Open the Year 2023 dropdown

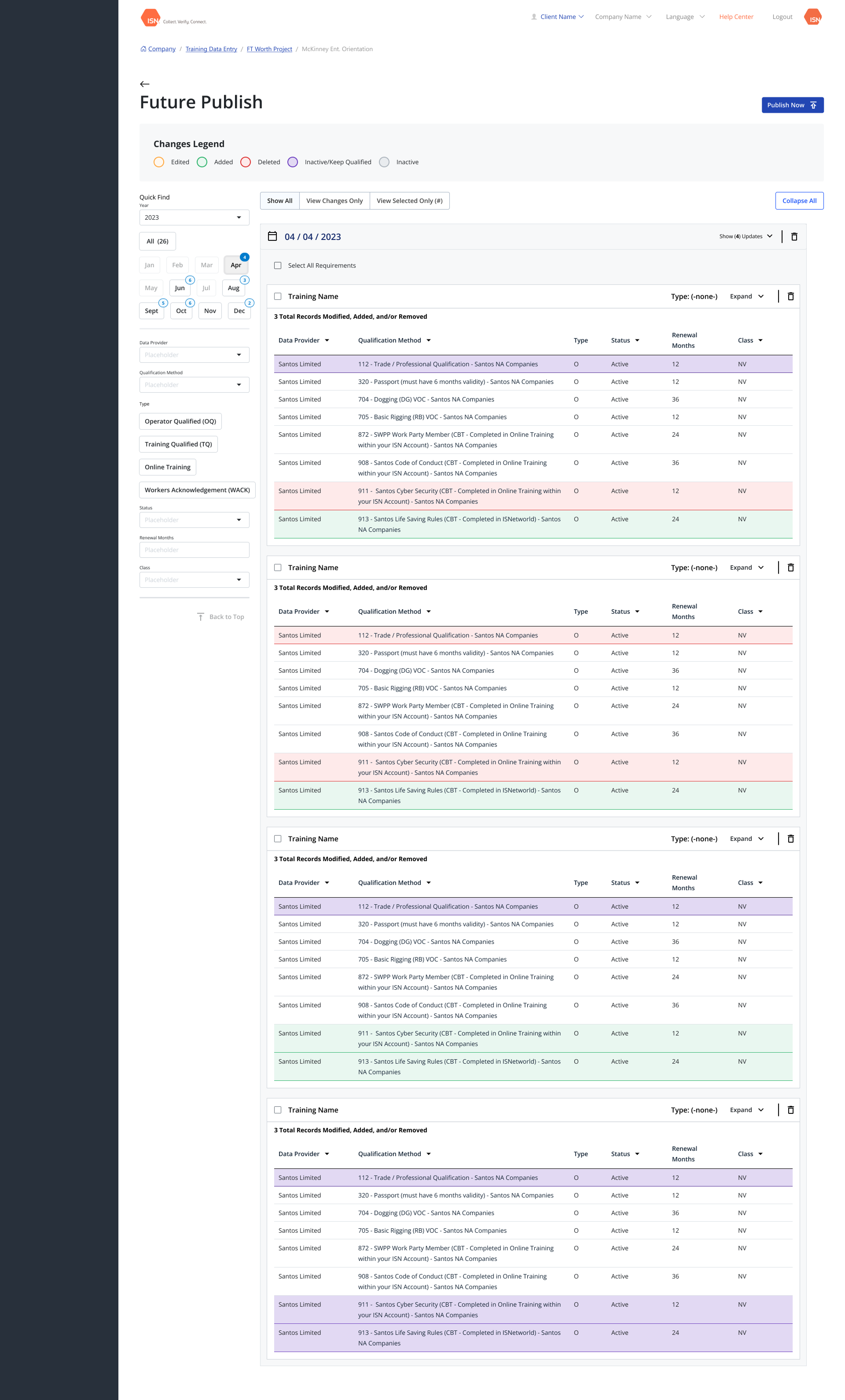click(194, 217)
